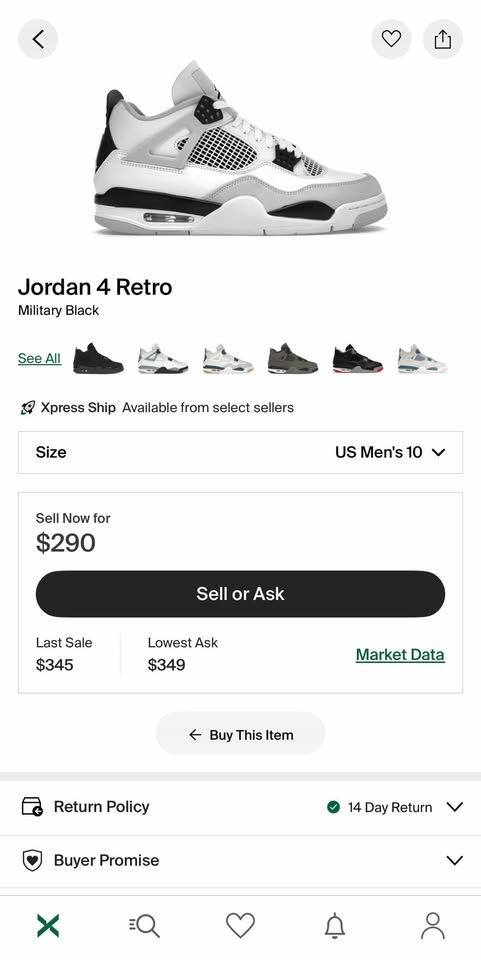Click the Sell or Ask button

point(240,593)
